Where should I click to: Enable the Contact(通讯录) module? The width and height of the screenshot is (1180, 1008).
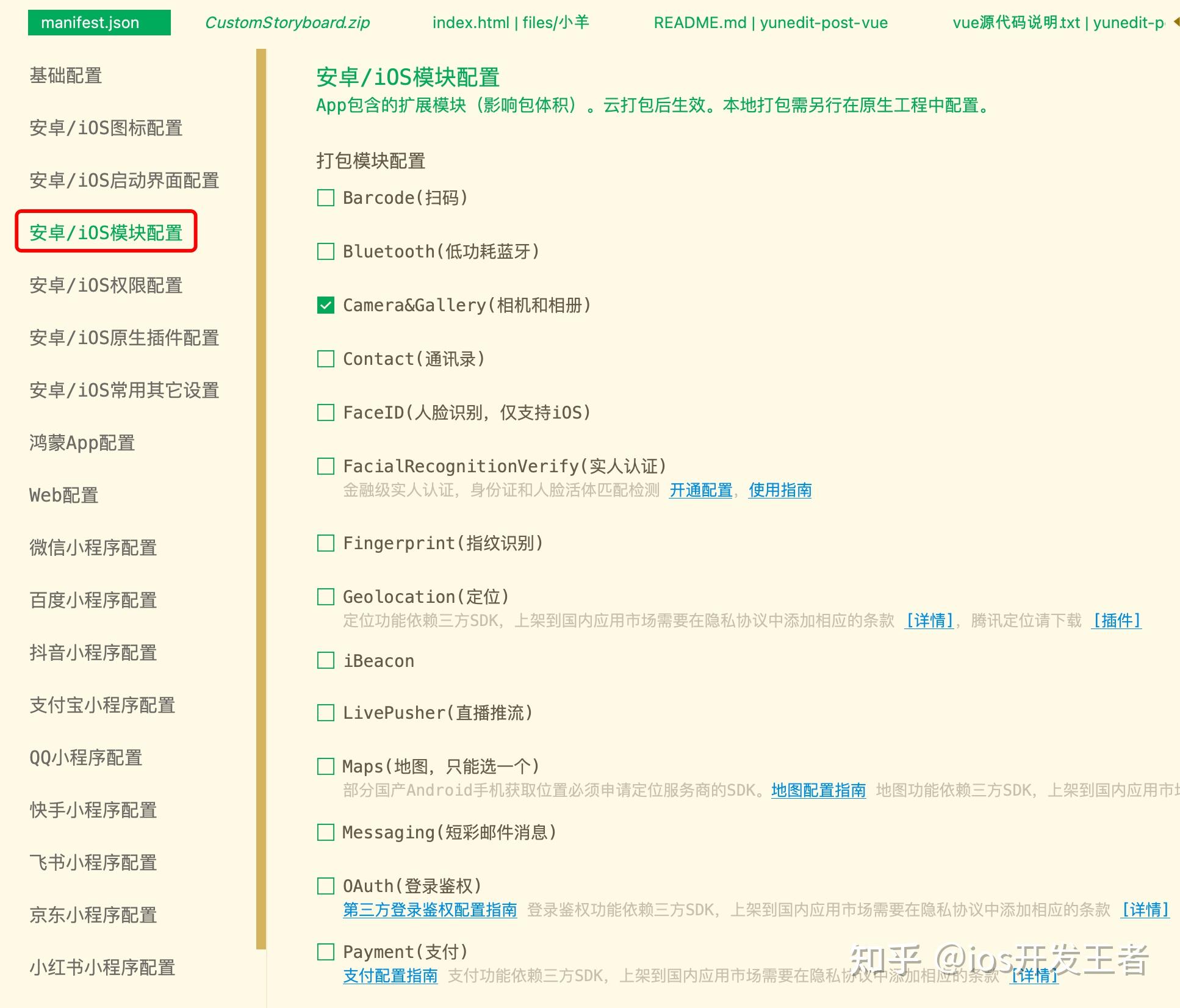[x=325, y=358]
